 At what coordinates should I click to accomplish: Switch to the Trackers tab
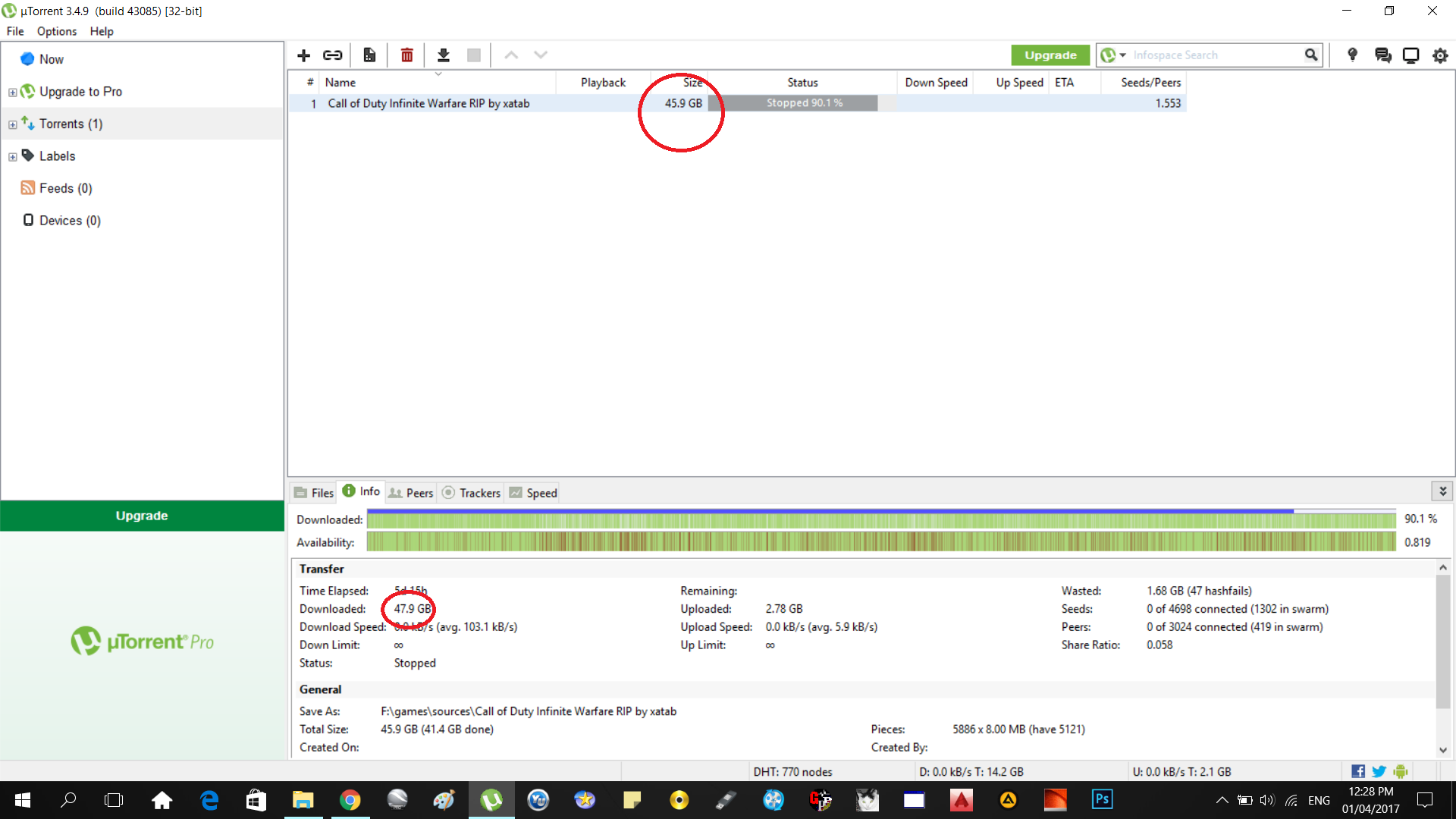pyautogui.click(x=471, y=493)
